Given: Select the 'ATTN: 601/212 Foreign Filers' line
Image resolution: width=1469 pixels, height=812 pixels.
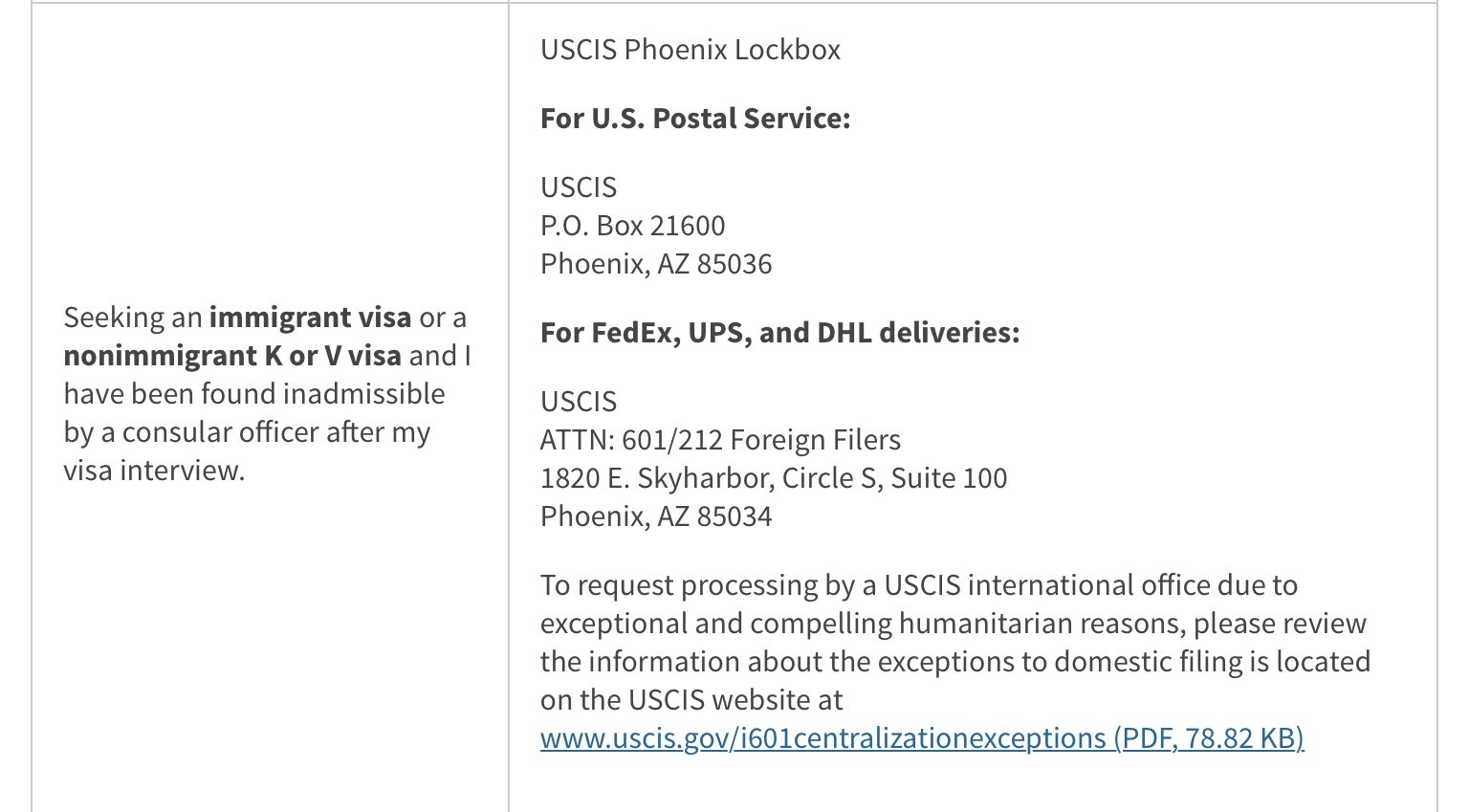Looking at the screenshot, I should tap(721, 440).
